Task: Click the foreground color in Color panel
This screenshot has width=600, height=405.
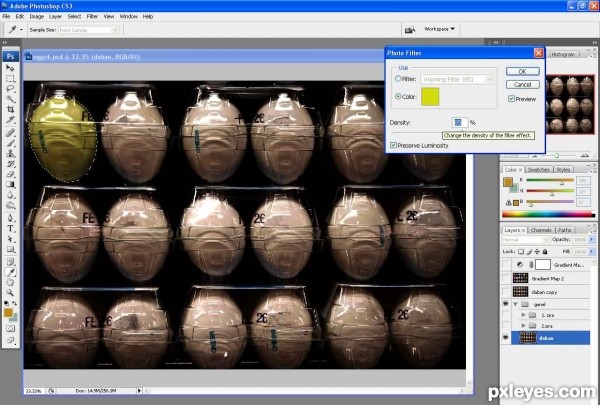Action: coord(508,182)
